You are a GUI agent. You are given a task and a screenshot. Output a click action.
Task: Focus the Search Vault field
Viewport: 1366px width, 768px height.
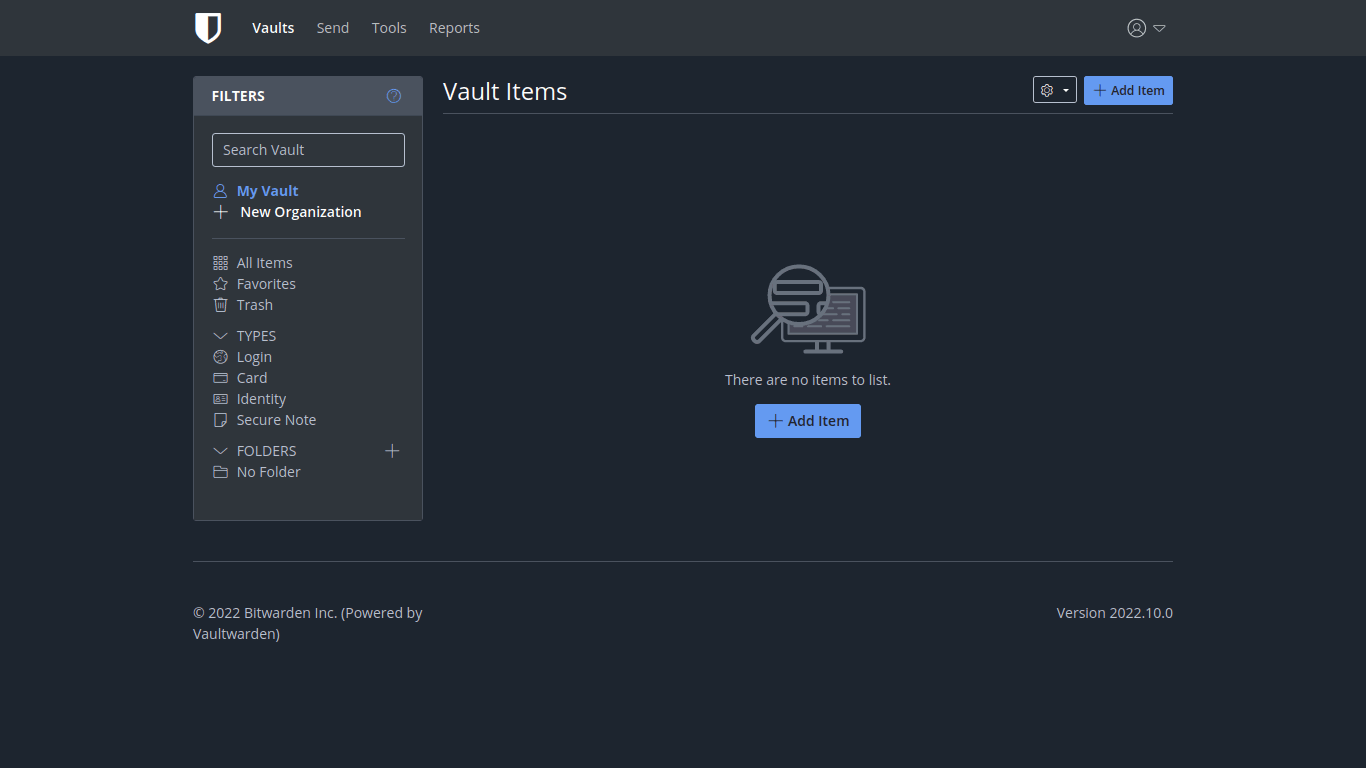(308, 150)
